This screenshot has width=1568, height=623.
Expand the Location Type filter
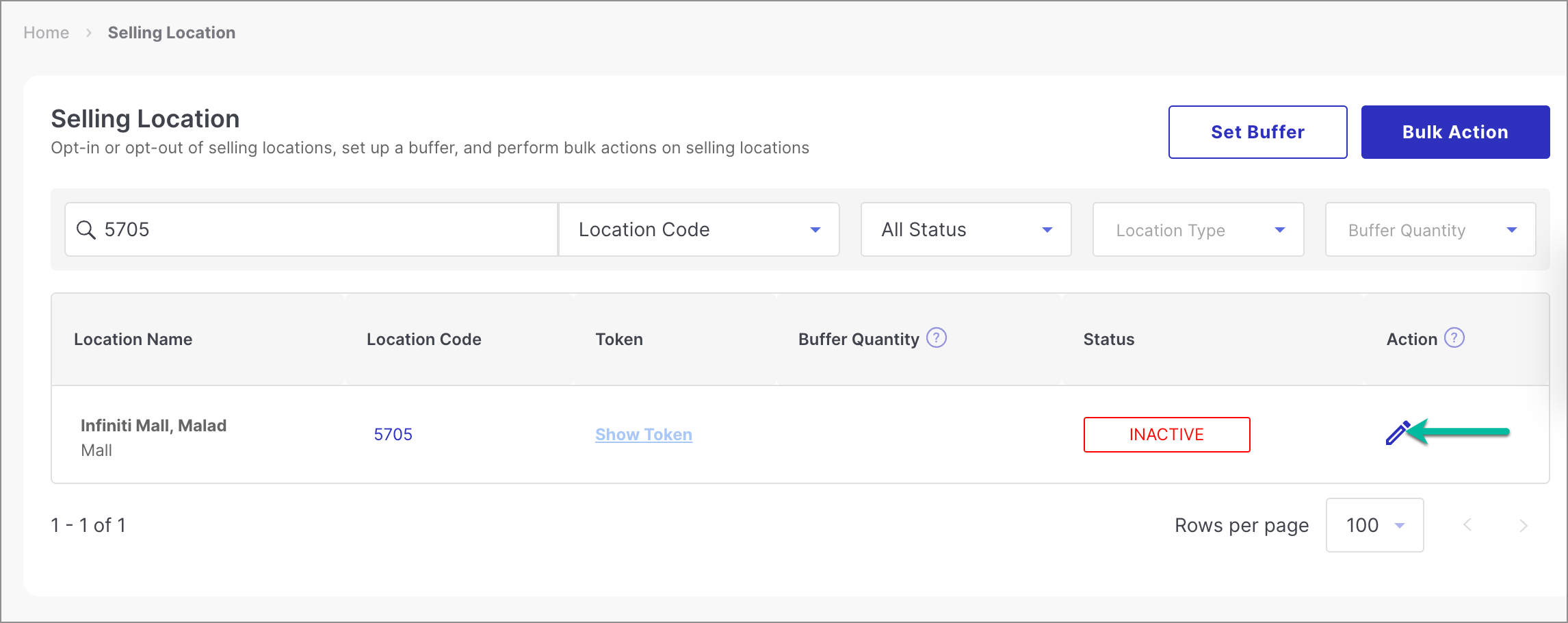click(1198, 229)
